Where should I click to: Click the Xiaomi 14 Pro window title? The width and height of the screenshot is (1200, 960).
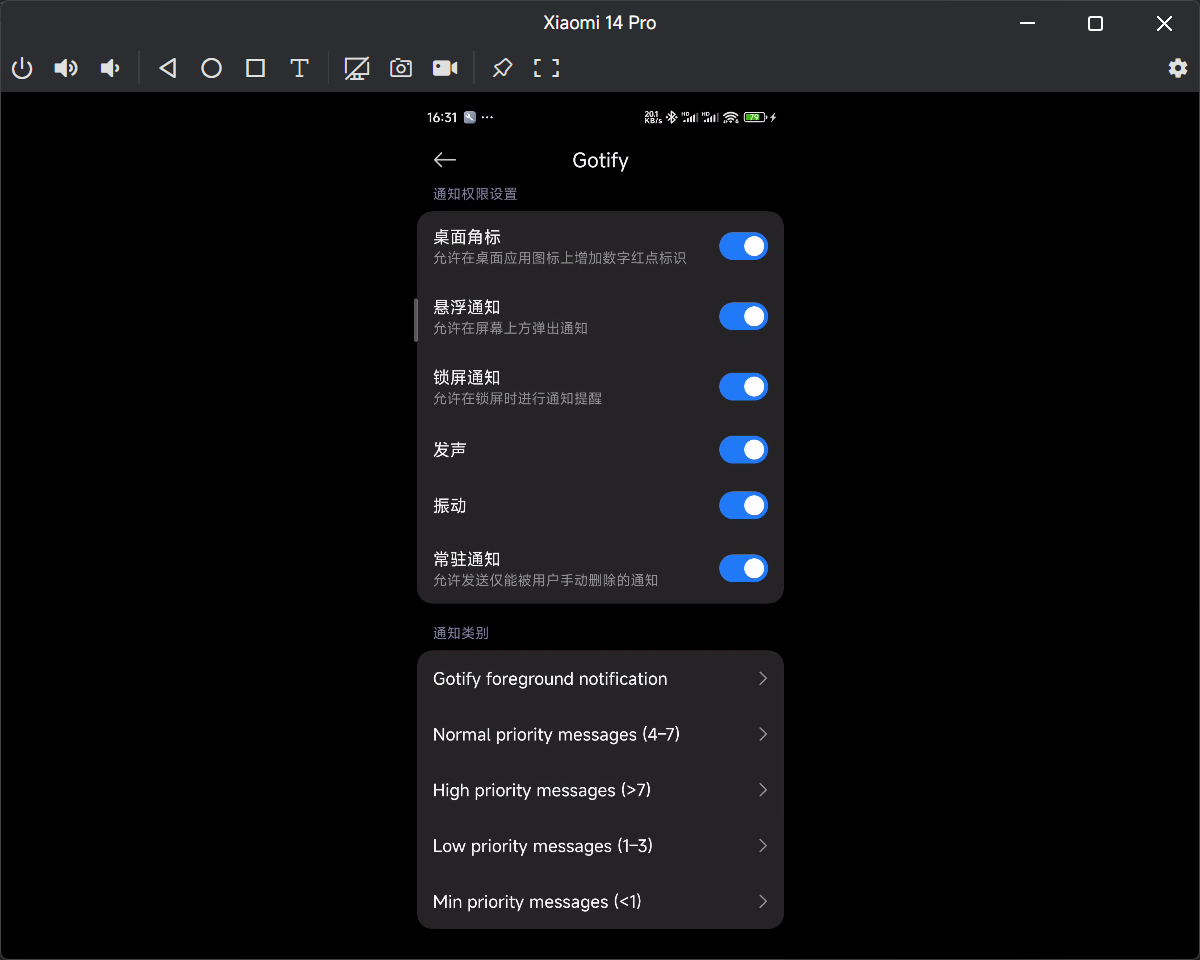click(x=600, y=23)
